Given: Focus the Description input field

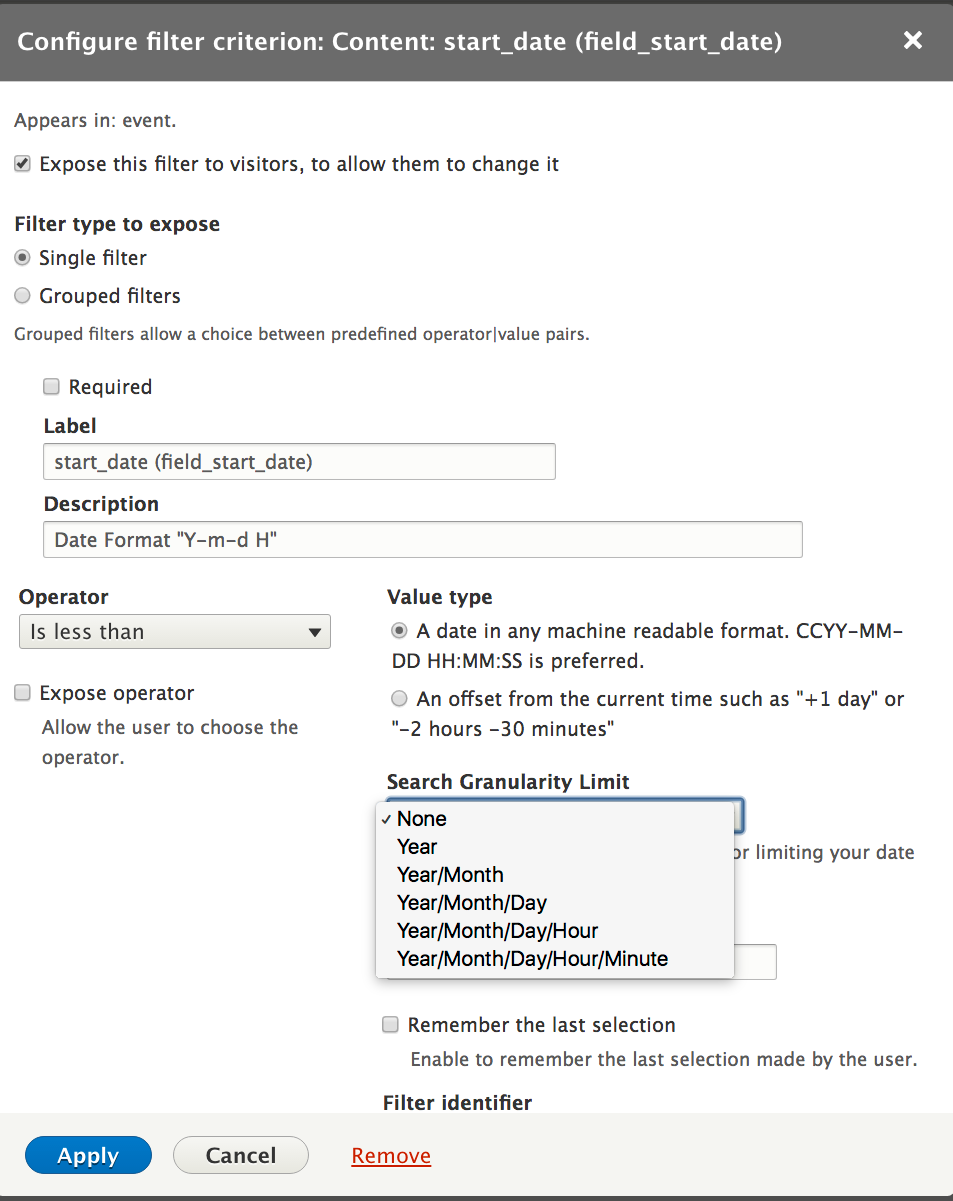Looking at the screenshot, I should [423, 539].
